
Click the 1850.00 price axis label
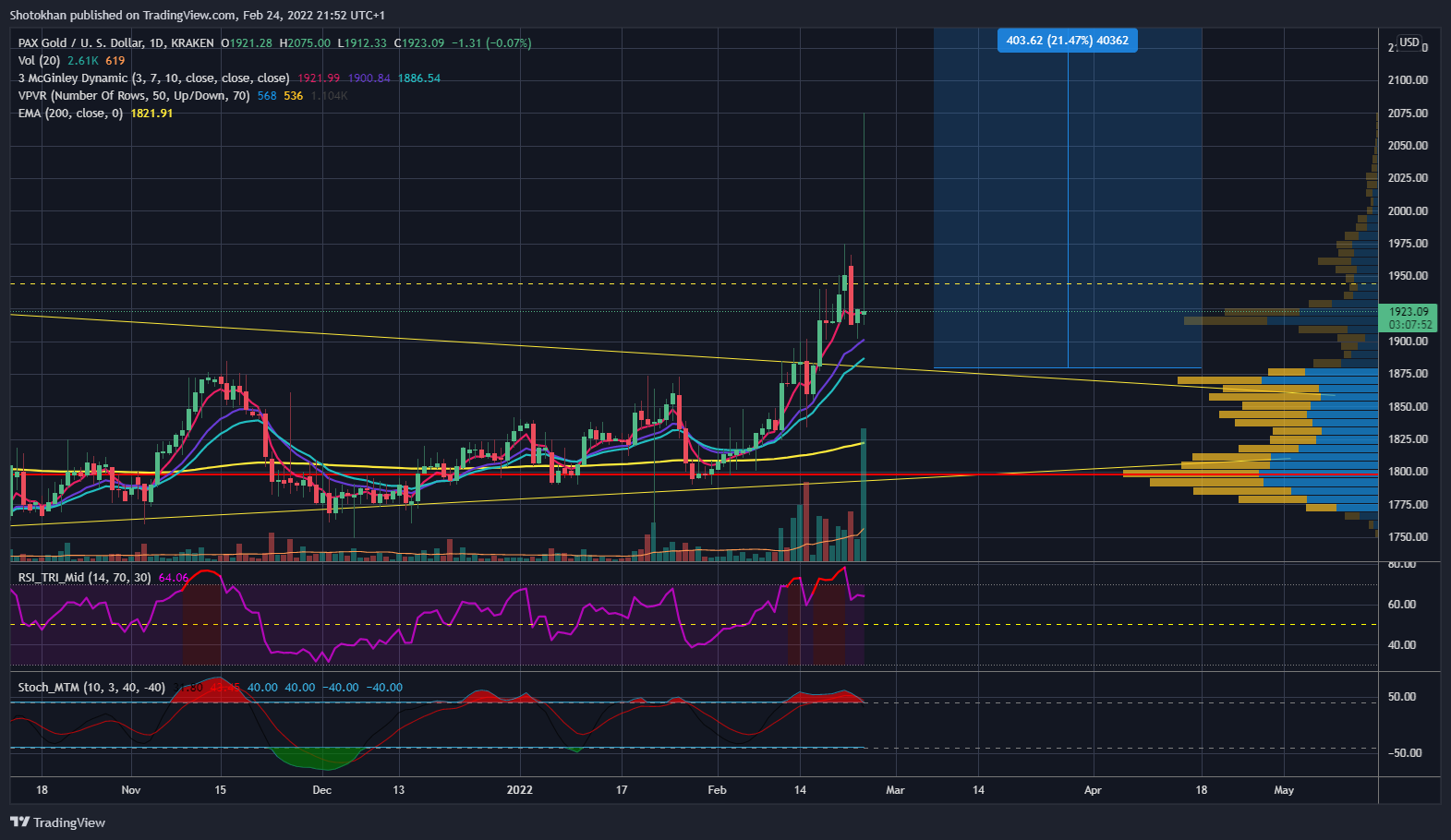1408,407
